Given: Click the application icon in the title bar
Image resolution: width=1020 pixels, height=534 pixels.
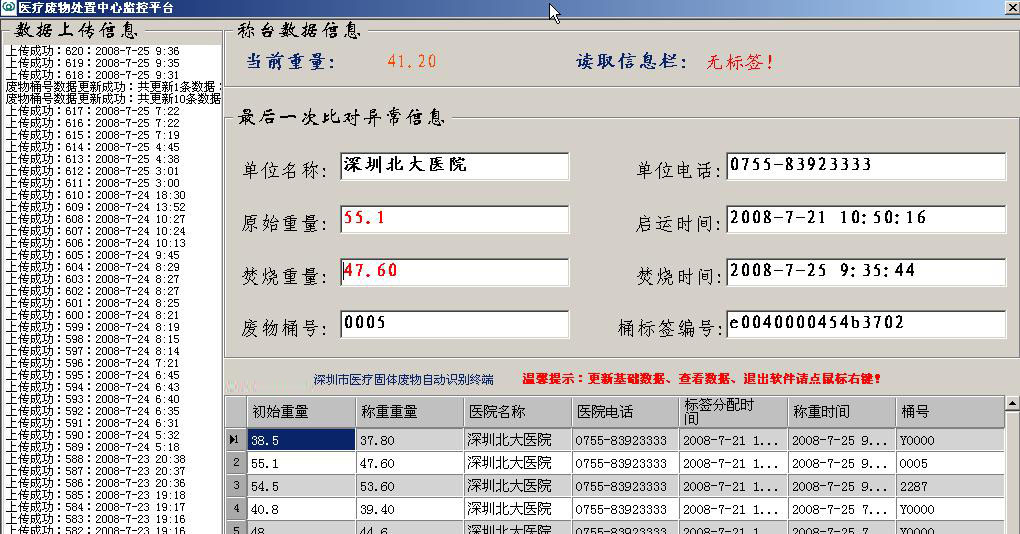Looking at the screenshot, I should (9, 8).
